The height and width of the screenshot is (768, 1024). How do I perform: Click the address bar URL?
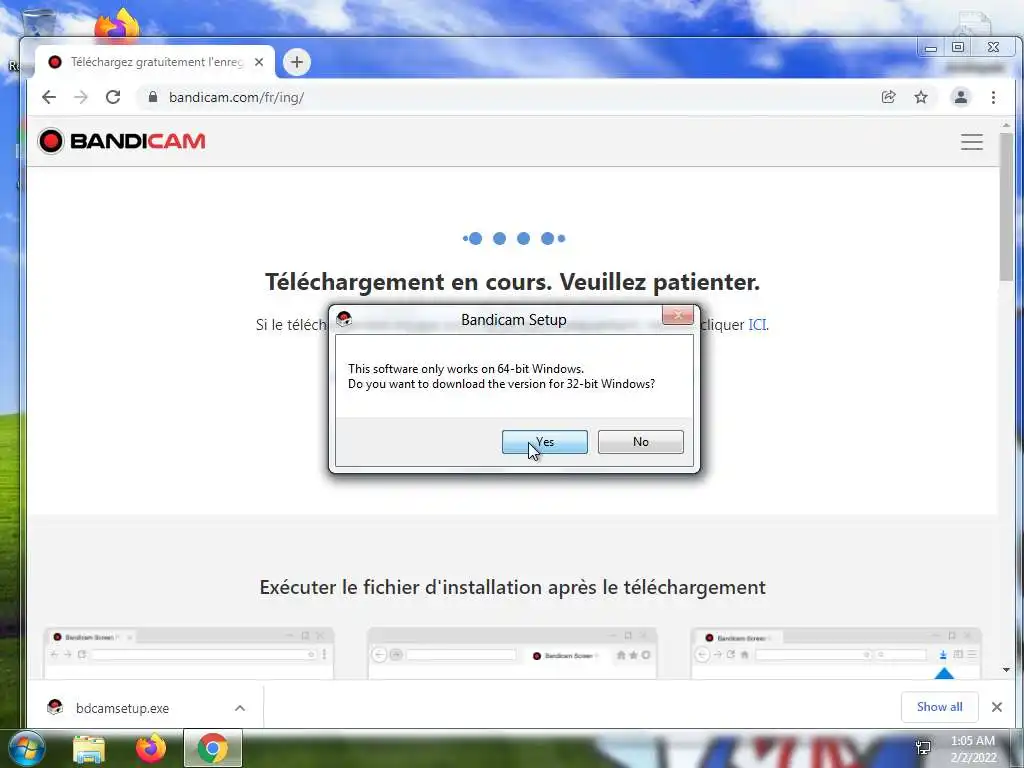pyautogui.click(x=236, y=97)
